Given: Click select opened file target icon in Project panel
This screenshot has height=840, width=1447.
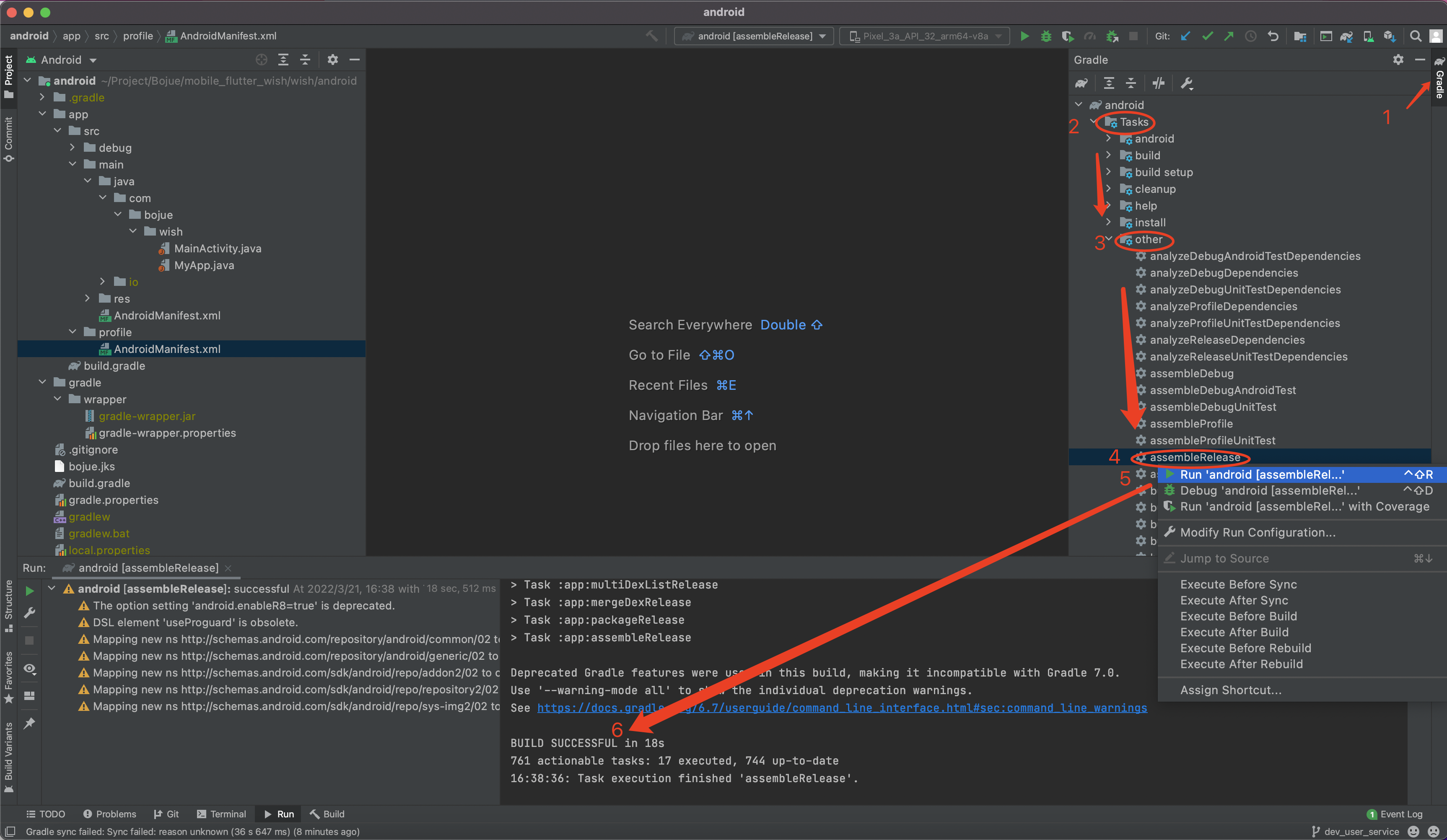Looking at the screenshot, I should (261, 60).
